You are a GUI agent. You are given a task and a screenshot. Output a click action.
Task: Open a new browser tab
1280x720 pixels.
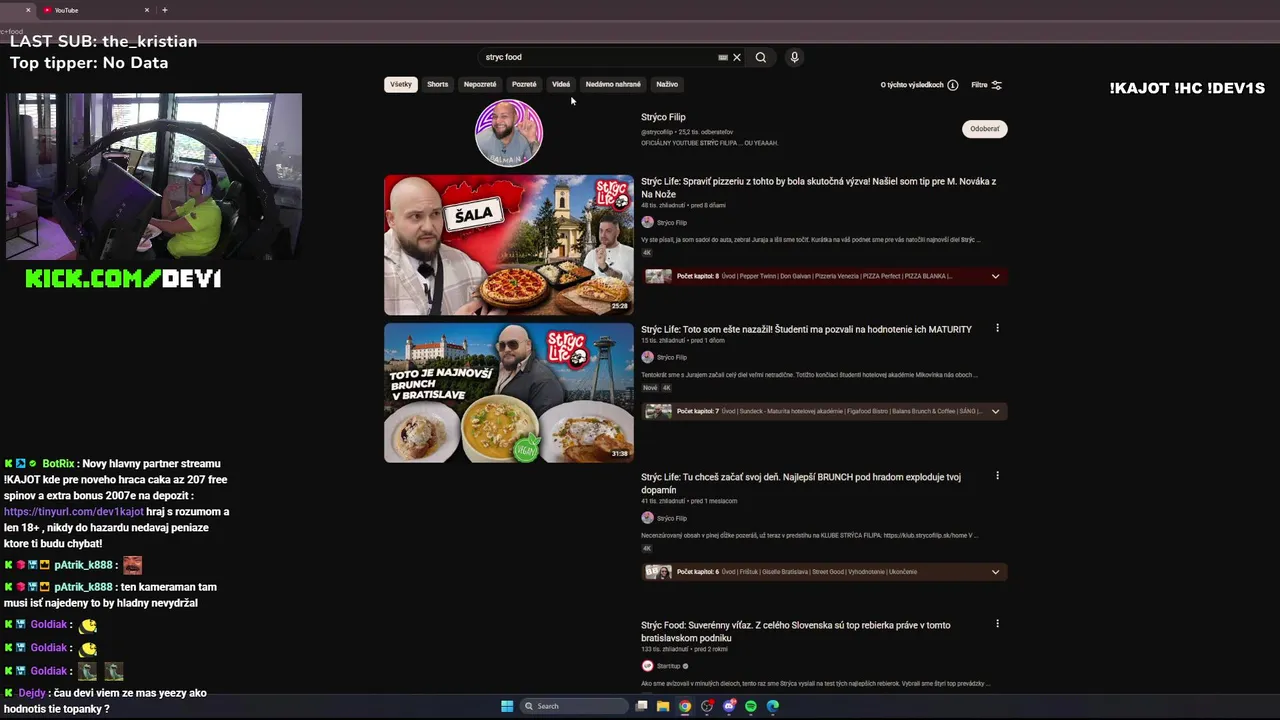point(165,10)
